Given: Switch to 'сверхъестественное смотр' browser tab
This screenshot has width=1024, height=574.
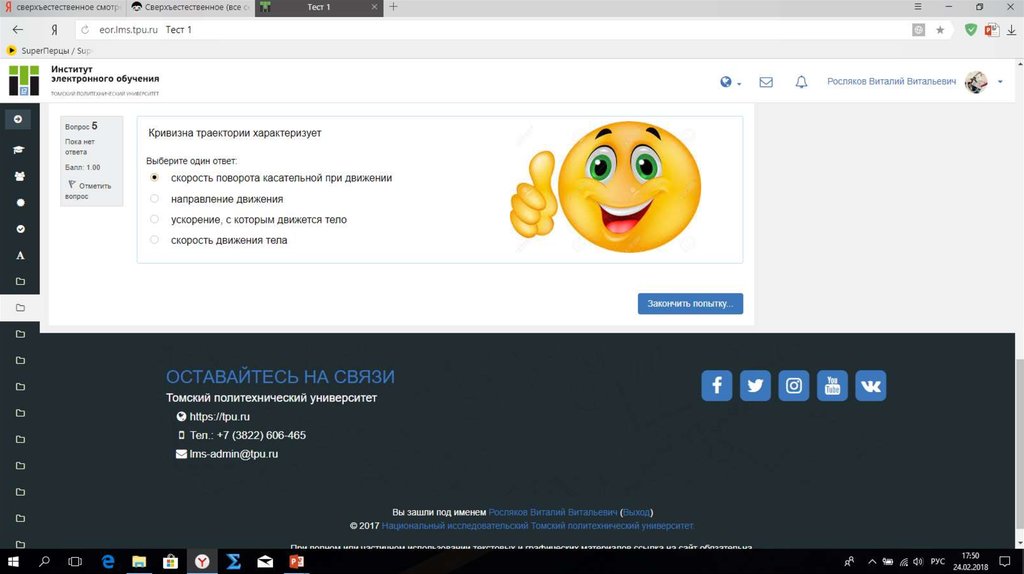Looking at the screenshot, I should tap(63, 7).
